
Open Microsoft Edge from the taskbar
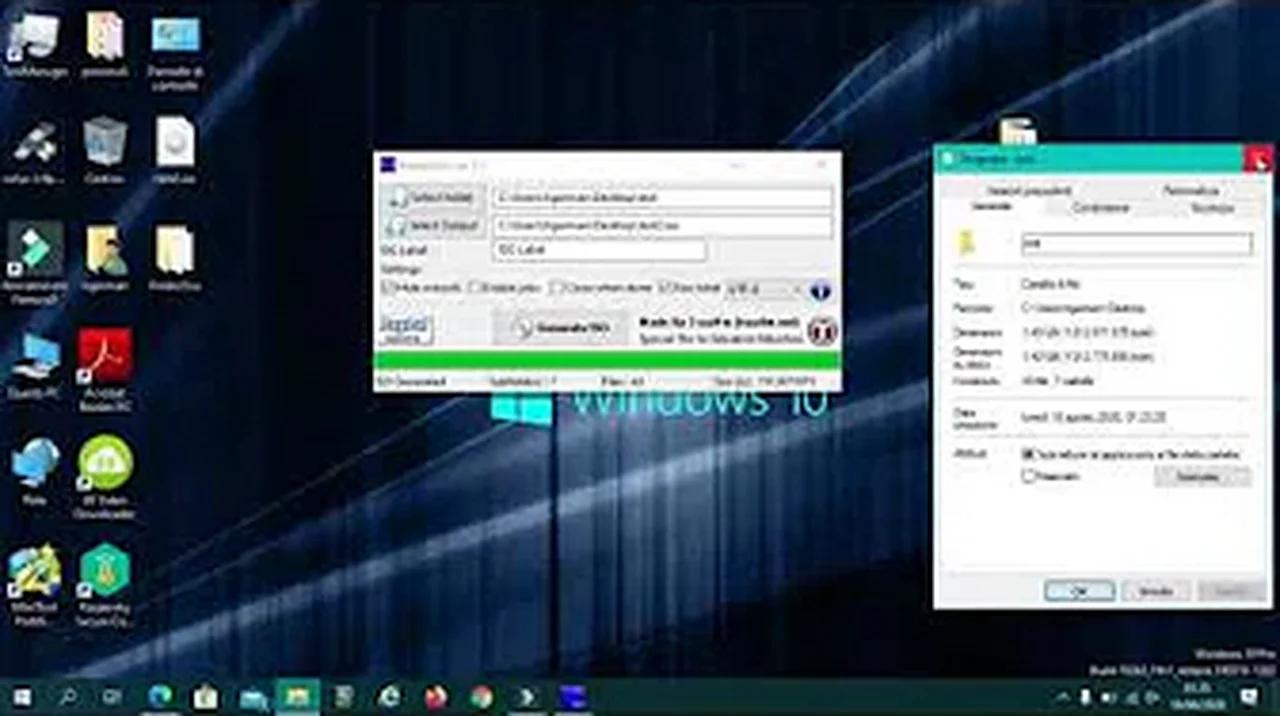160,696
